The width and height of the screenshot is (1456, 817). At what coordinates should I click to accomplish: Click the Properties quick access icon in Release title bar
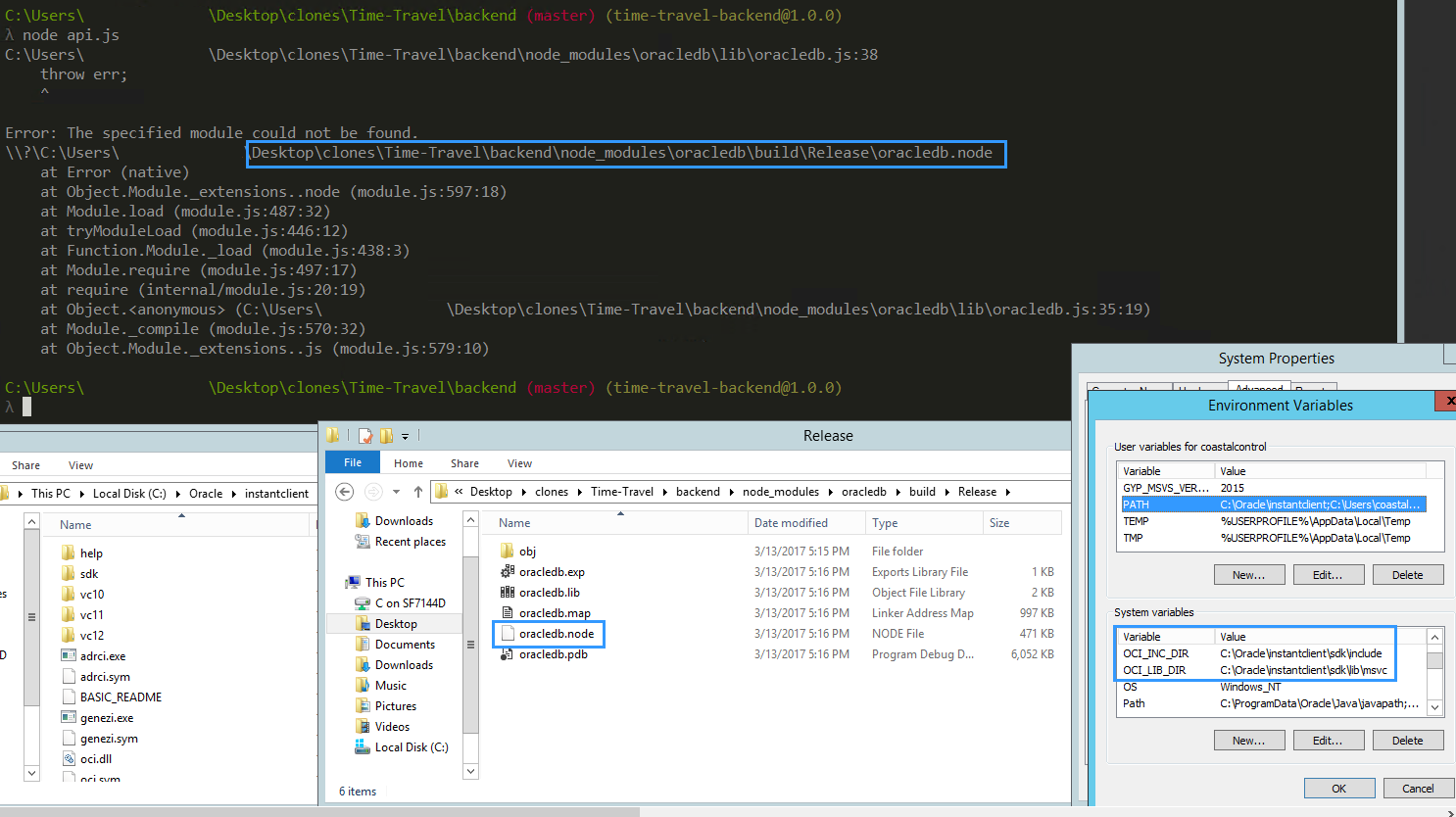pyautogui.click(x=365, y=436)
